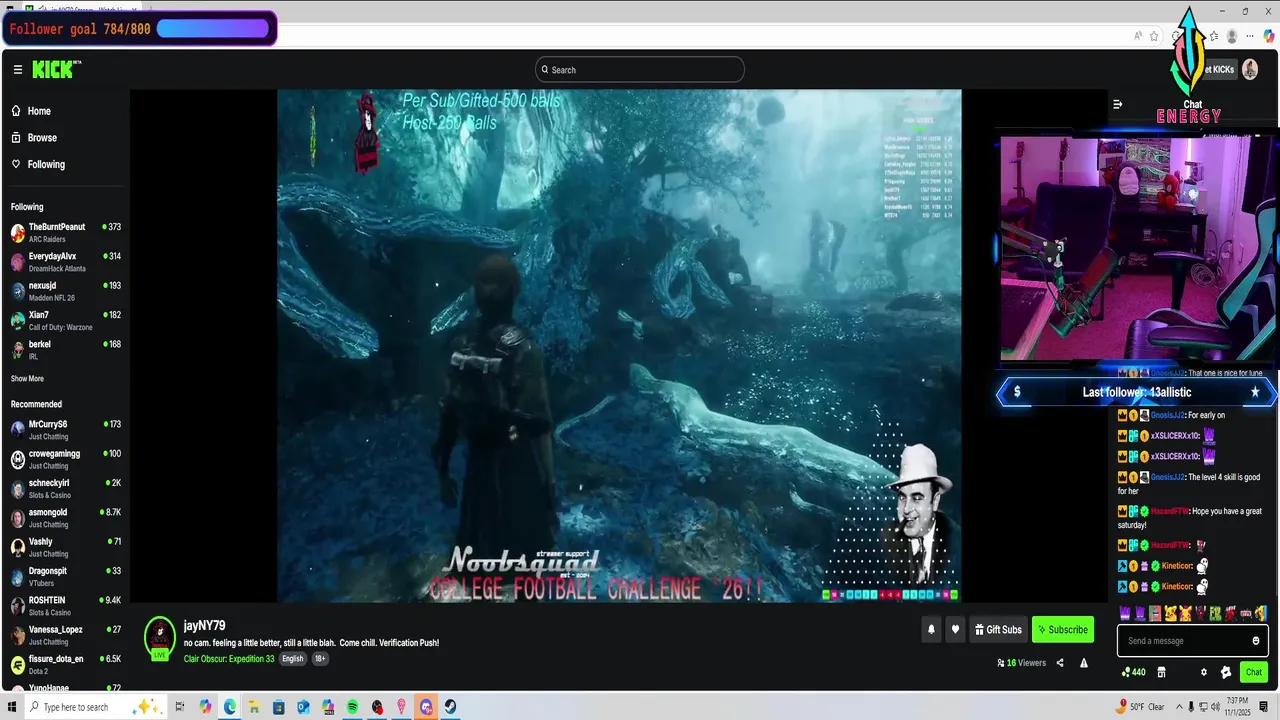The width and height of the screenshot is (1280, 720).
Task: Click the jayNY79 channel name
Action: click(x=204, y=626)
